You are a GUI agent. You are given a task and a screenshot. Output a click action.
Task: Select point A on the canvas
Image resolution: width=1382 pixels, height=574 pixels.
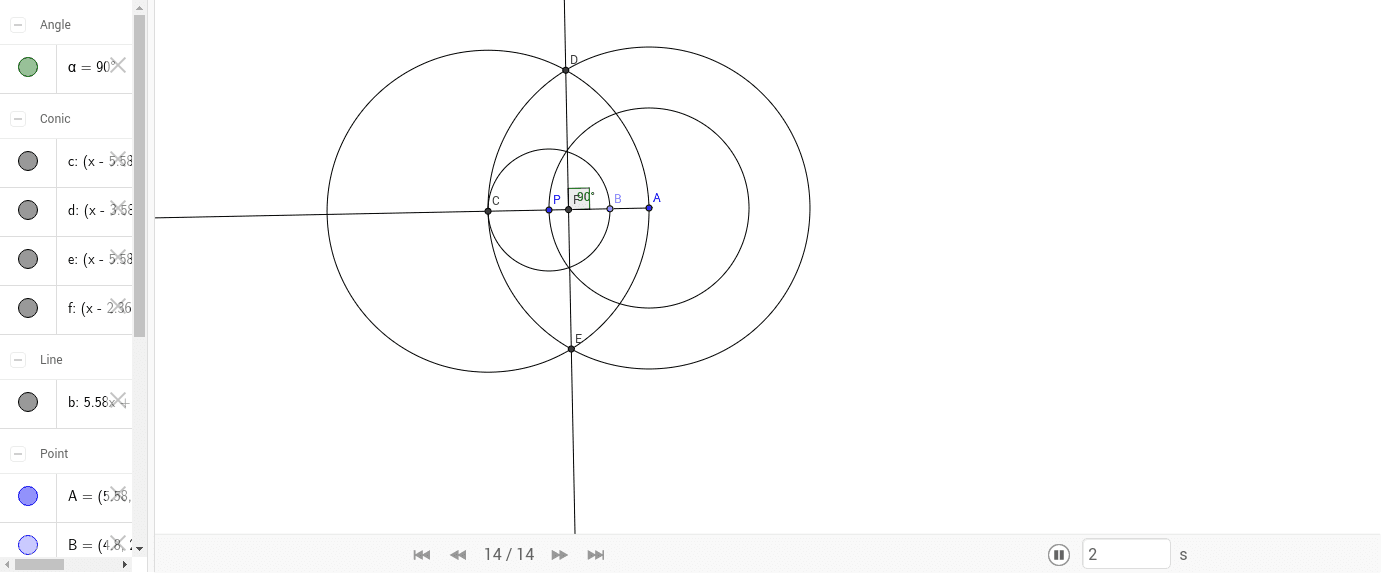[x=649, y=208]
